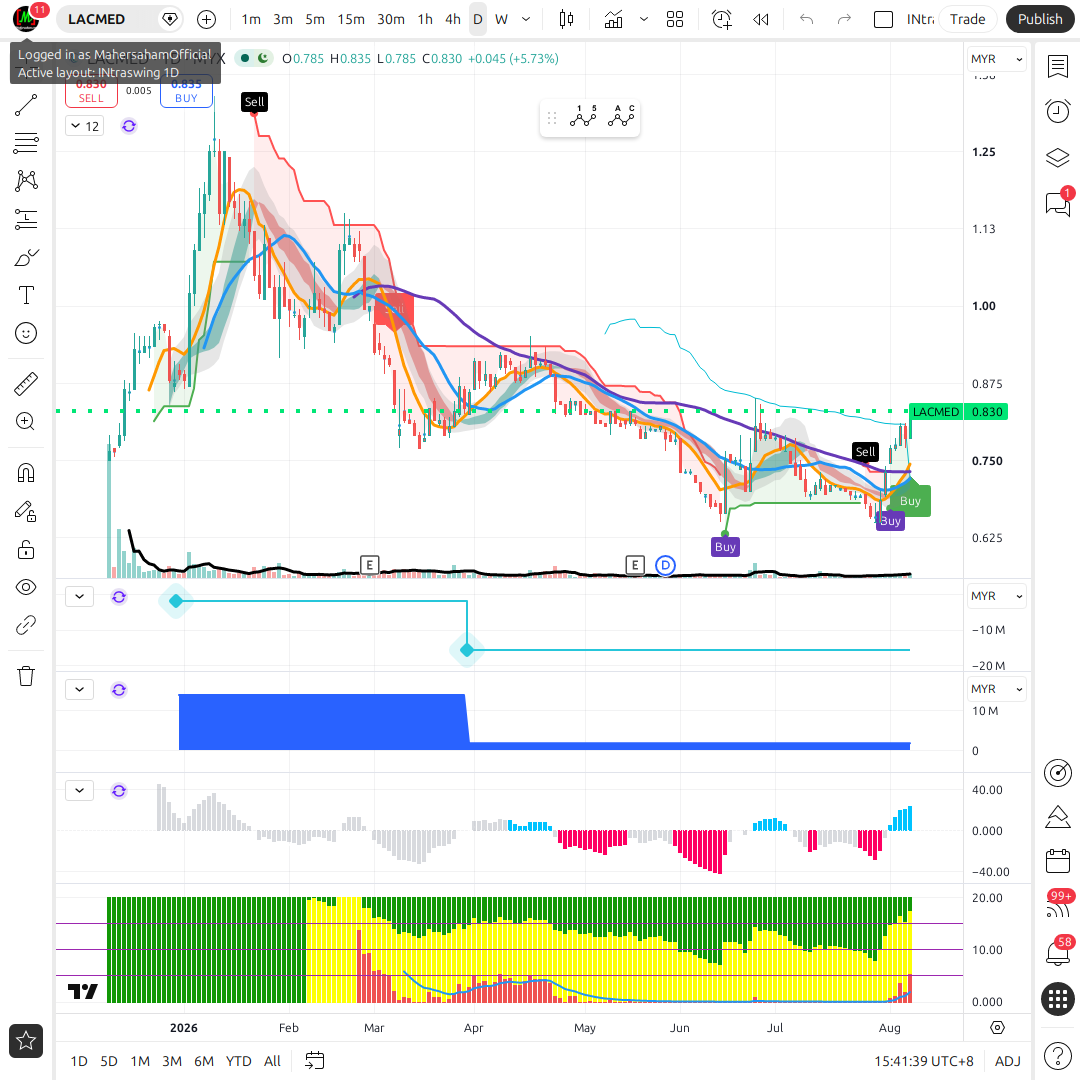Open the chats panel with notification
This screenshot has width=1080, height=1080.
(1057, 203)
